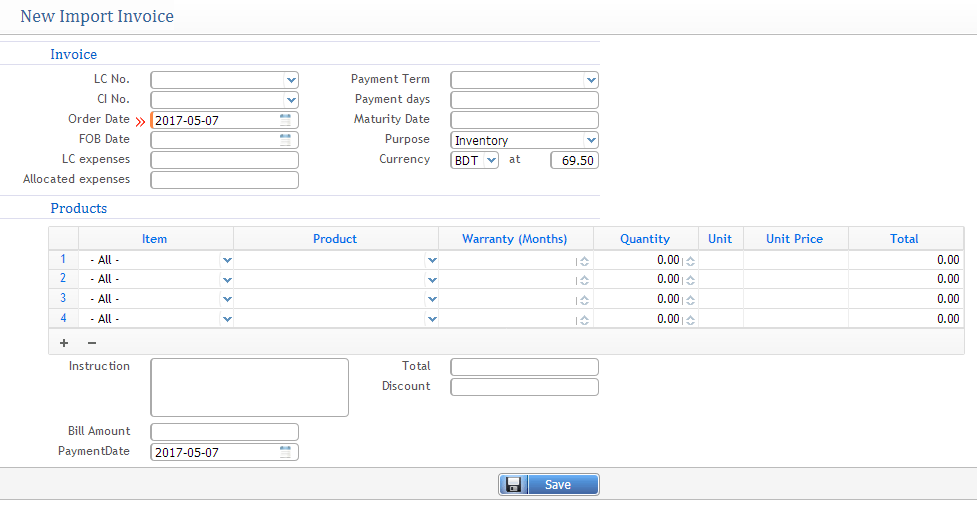The image size is (977, 518).
Task: Expand Product dropdown in row 4
Action: point(432,319)
